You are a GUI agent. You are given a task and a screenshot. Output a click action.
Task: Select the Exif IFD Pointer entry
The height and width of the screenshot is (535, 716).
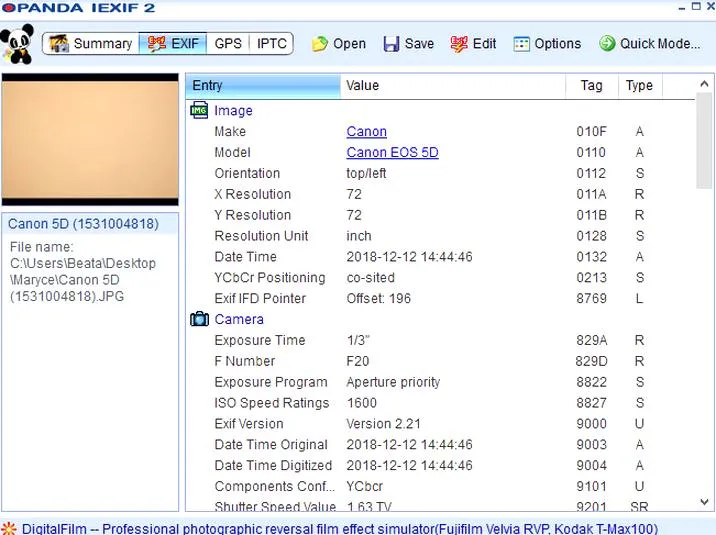[260, 299]
